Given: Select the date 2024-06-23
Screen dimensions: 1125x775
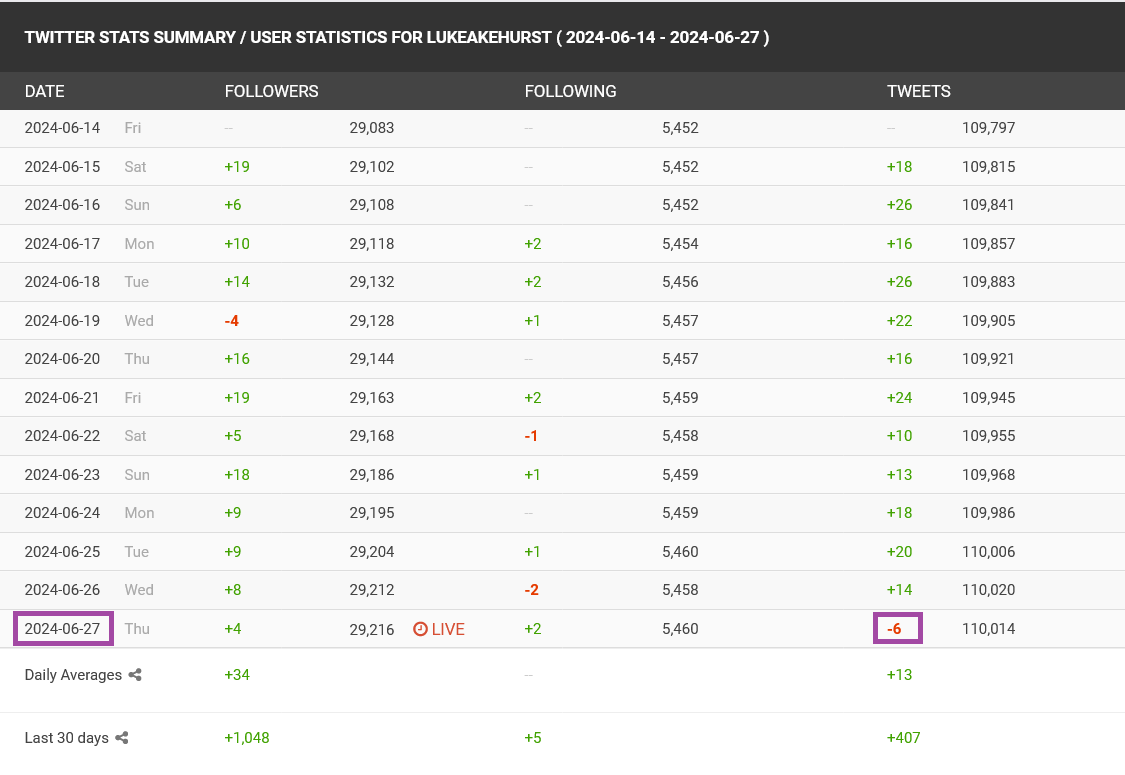Looking at the screenshot, I should (62, 474).
